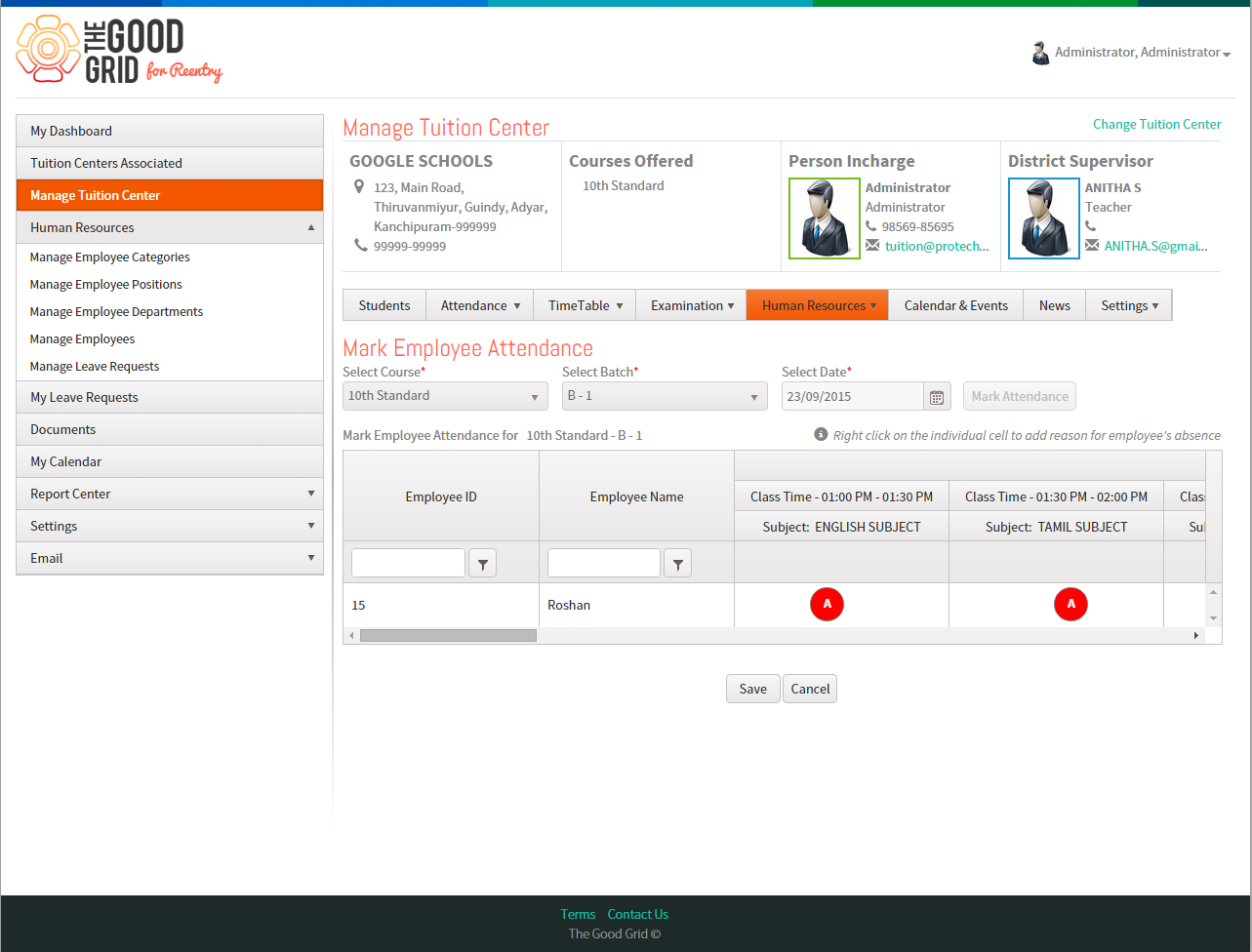Click the Person Incharge profile picture
Image resolution: width=1252 pixels, height=952 pixels.
[x=825, y=218]
